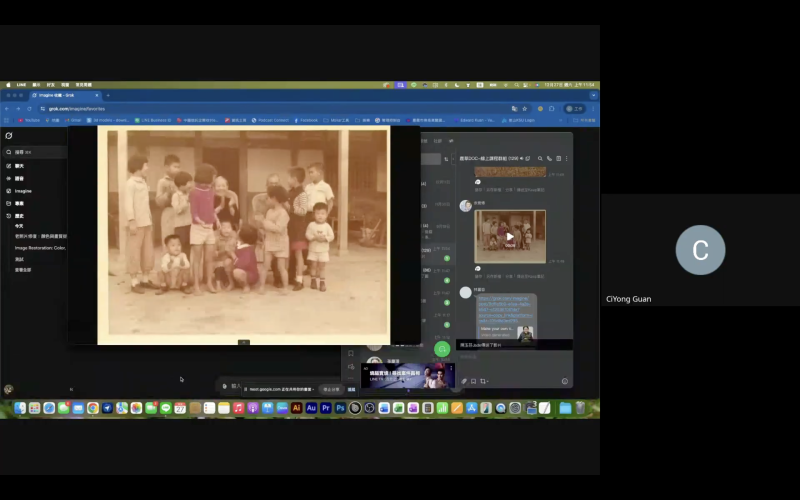Click the attach file paperclip icon
The width and height of the screenshot is (800, 500).
tap(463, 381)
